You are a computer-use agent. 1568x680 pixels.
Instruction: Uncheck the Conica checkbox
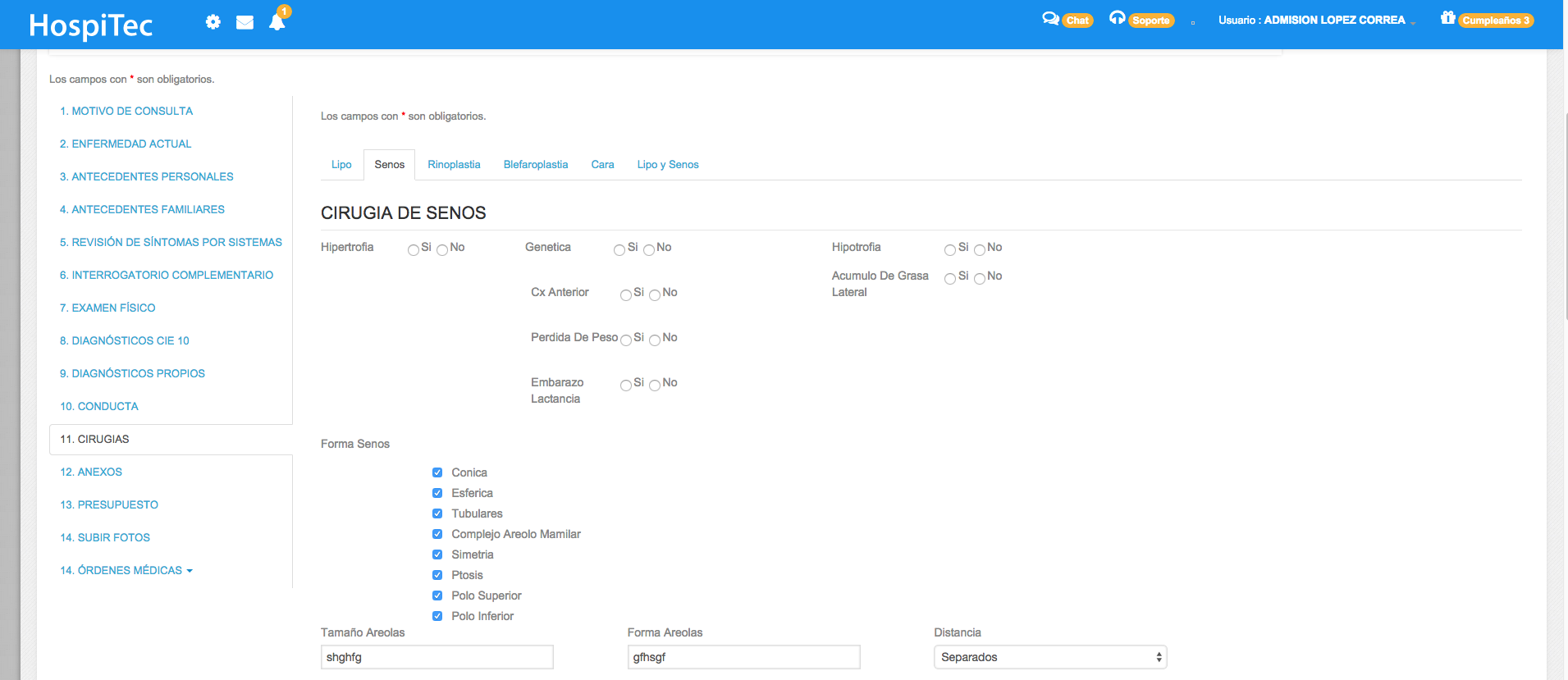coord(437,472)
